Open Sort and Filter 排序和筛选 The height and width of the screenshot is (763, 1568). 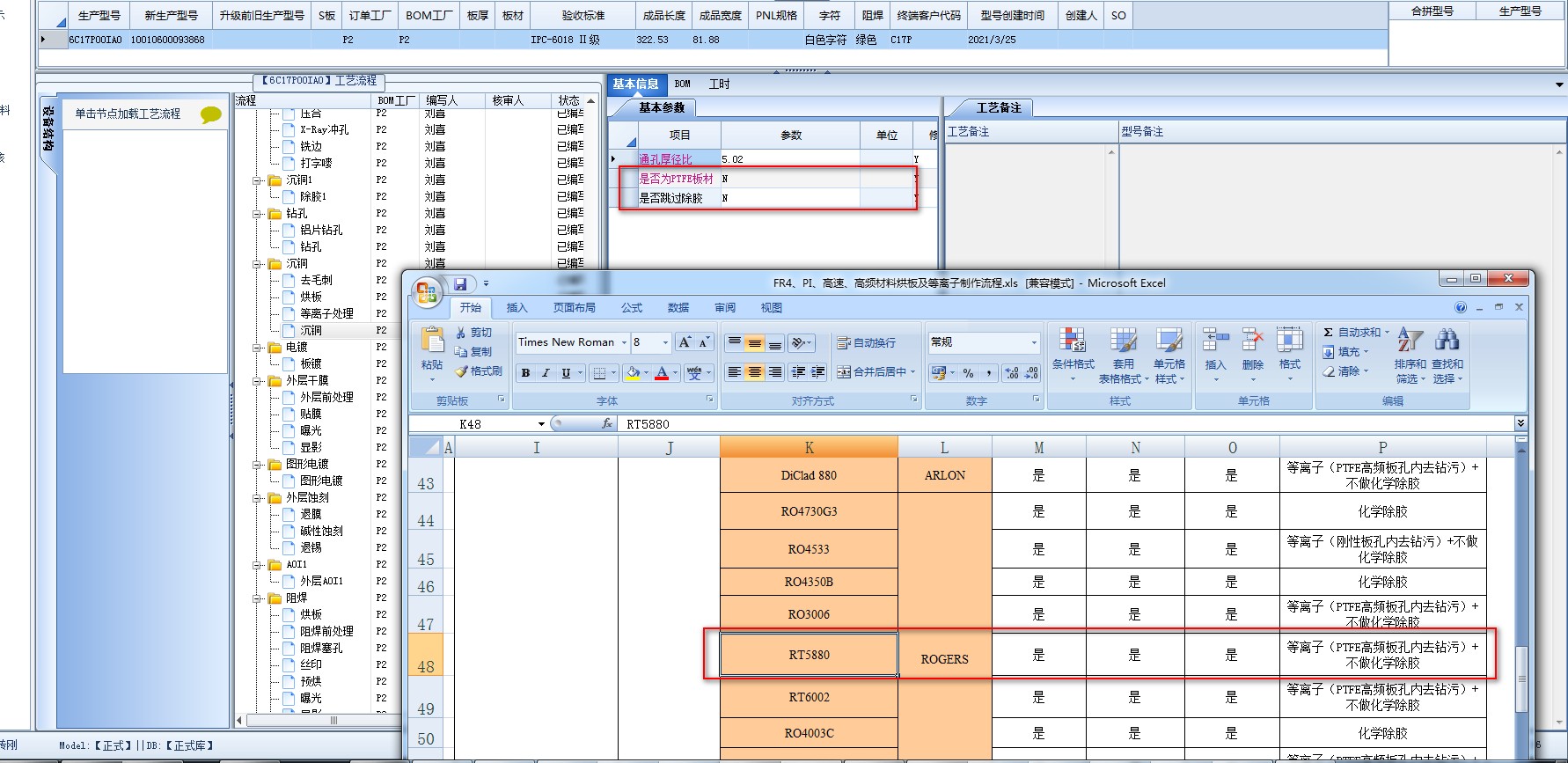point(1410,355)
